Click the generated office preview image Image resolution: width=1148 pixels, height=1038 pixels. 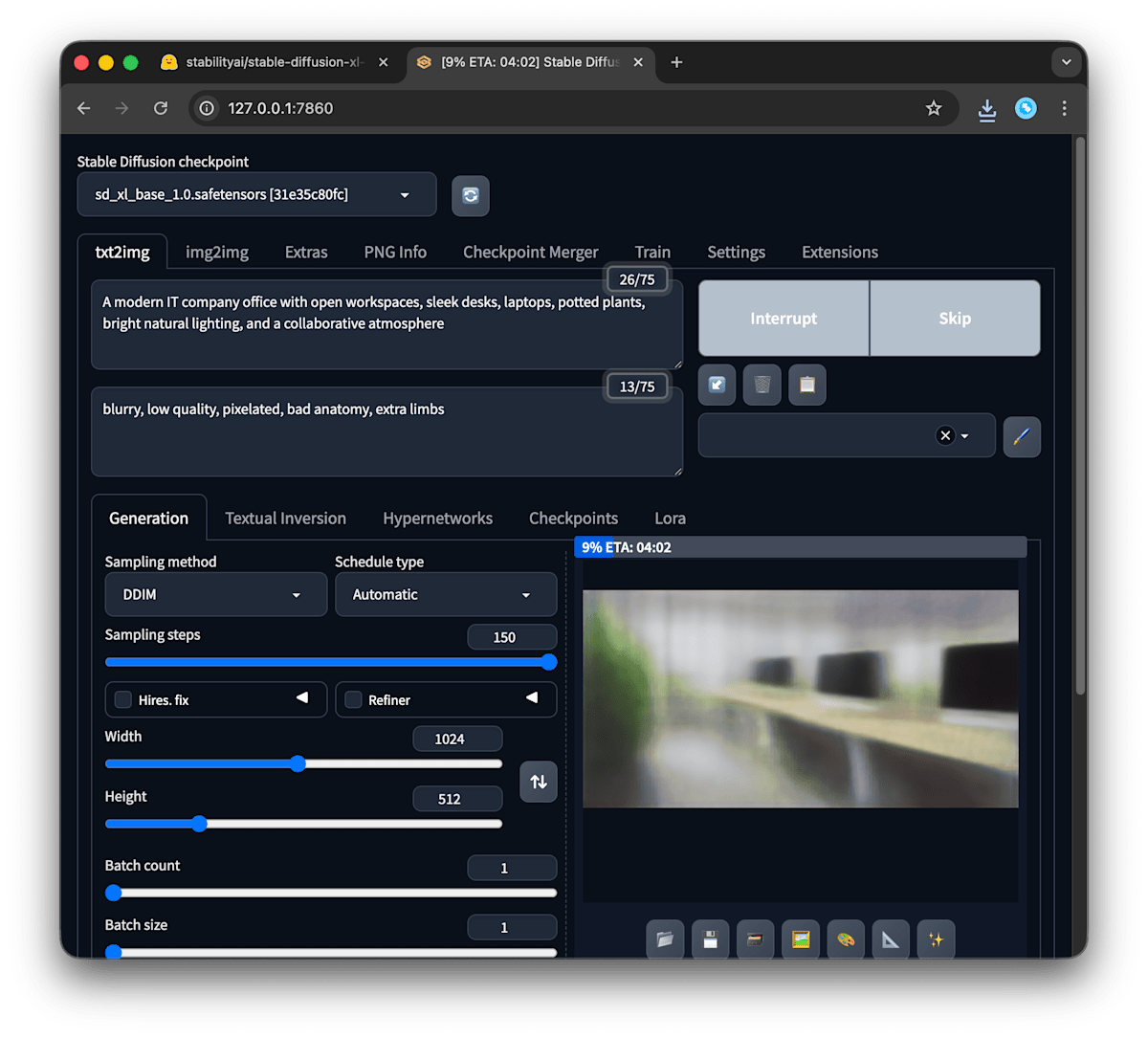[x=801, y=698]
